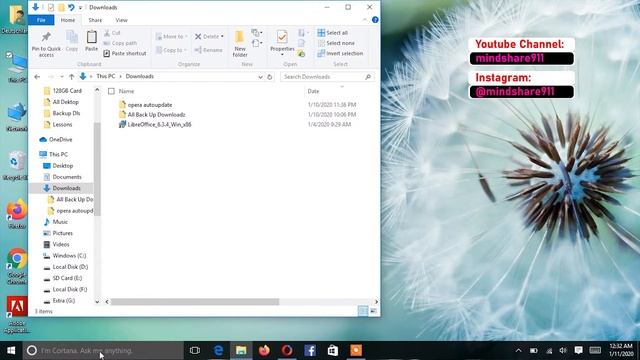The image size is (640, 360).
Task: Sort by the Date column header
Action: click(313, 91)
